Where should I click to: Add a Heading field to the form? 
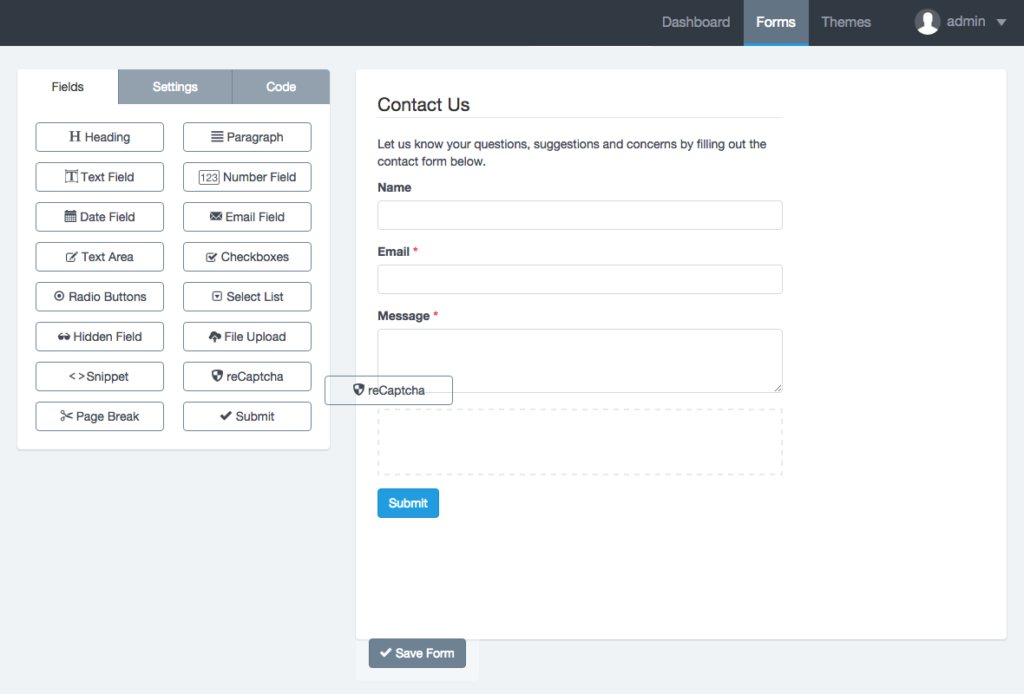point(99,137)
